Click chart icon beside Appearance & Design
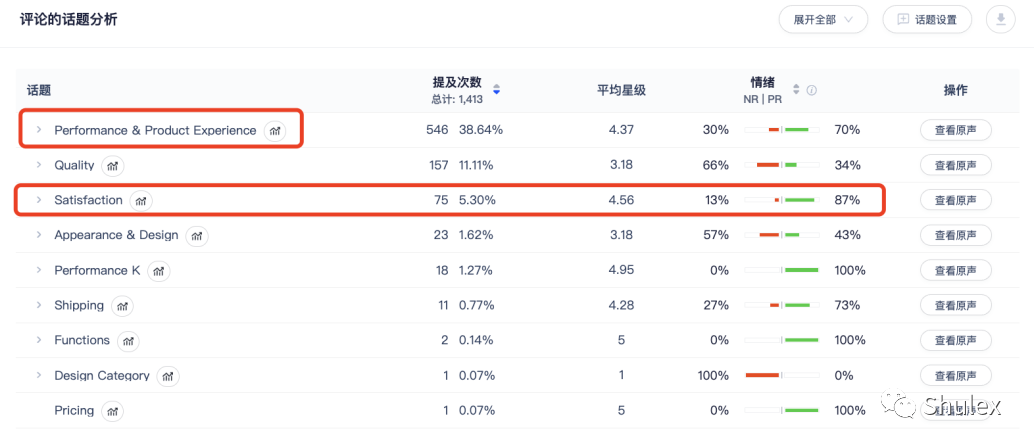Viewport: 1034px width, 448px height. click(x=197, y=236)
